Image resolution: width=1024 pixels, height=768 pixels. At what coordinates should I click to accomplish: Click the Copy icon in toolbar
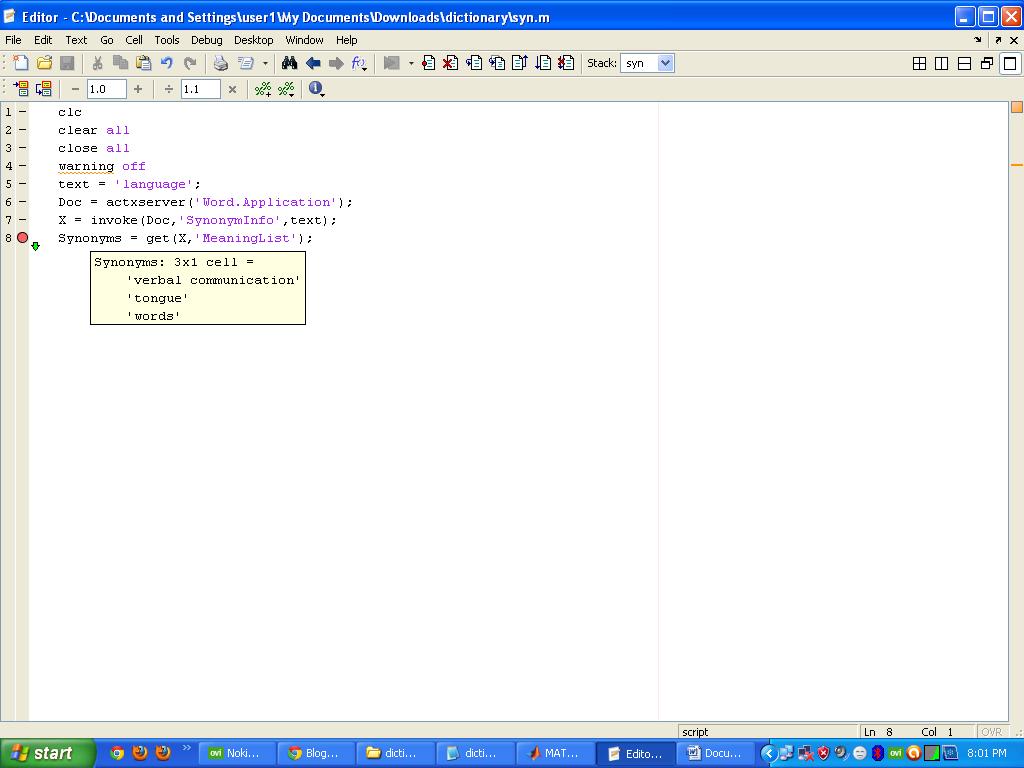(120, 63)
